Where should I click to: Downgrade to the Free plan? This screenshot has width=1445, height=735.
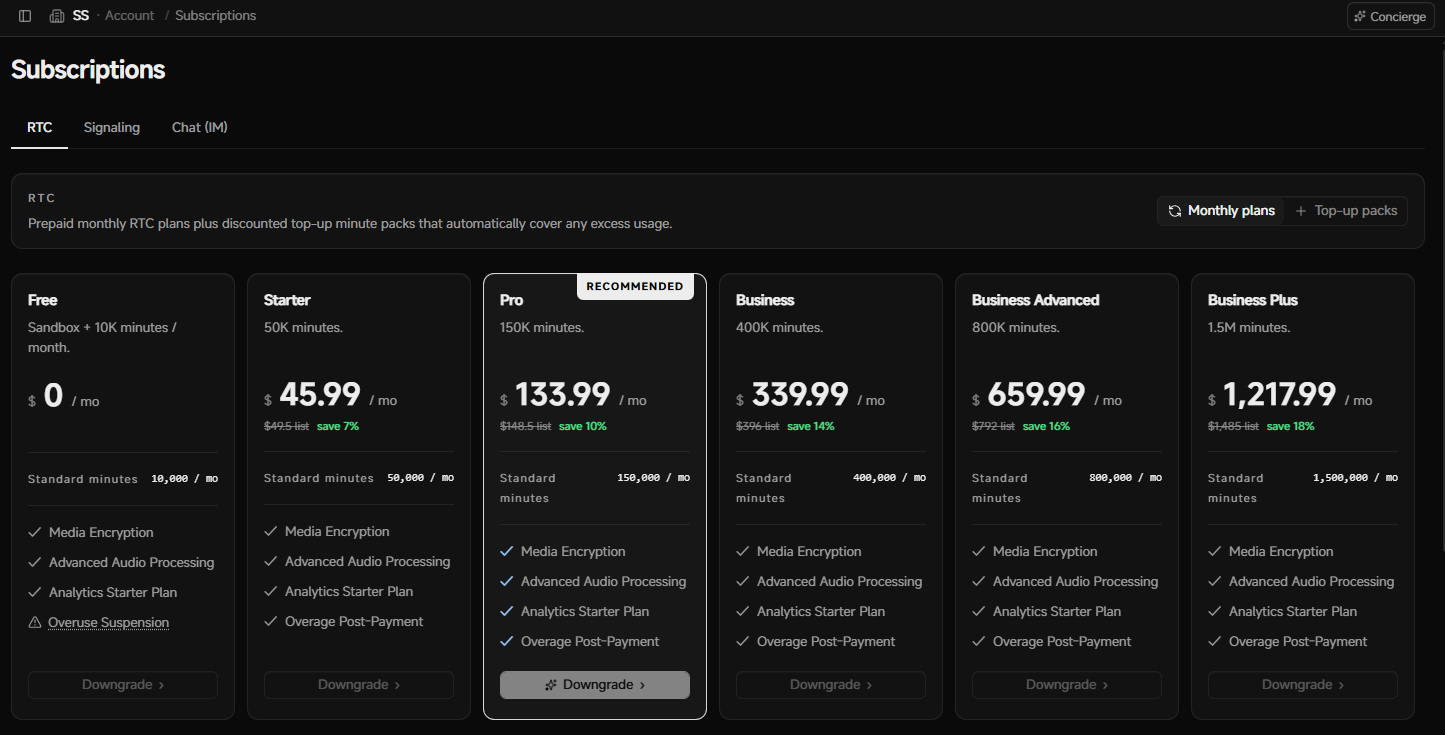(123, 685)
